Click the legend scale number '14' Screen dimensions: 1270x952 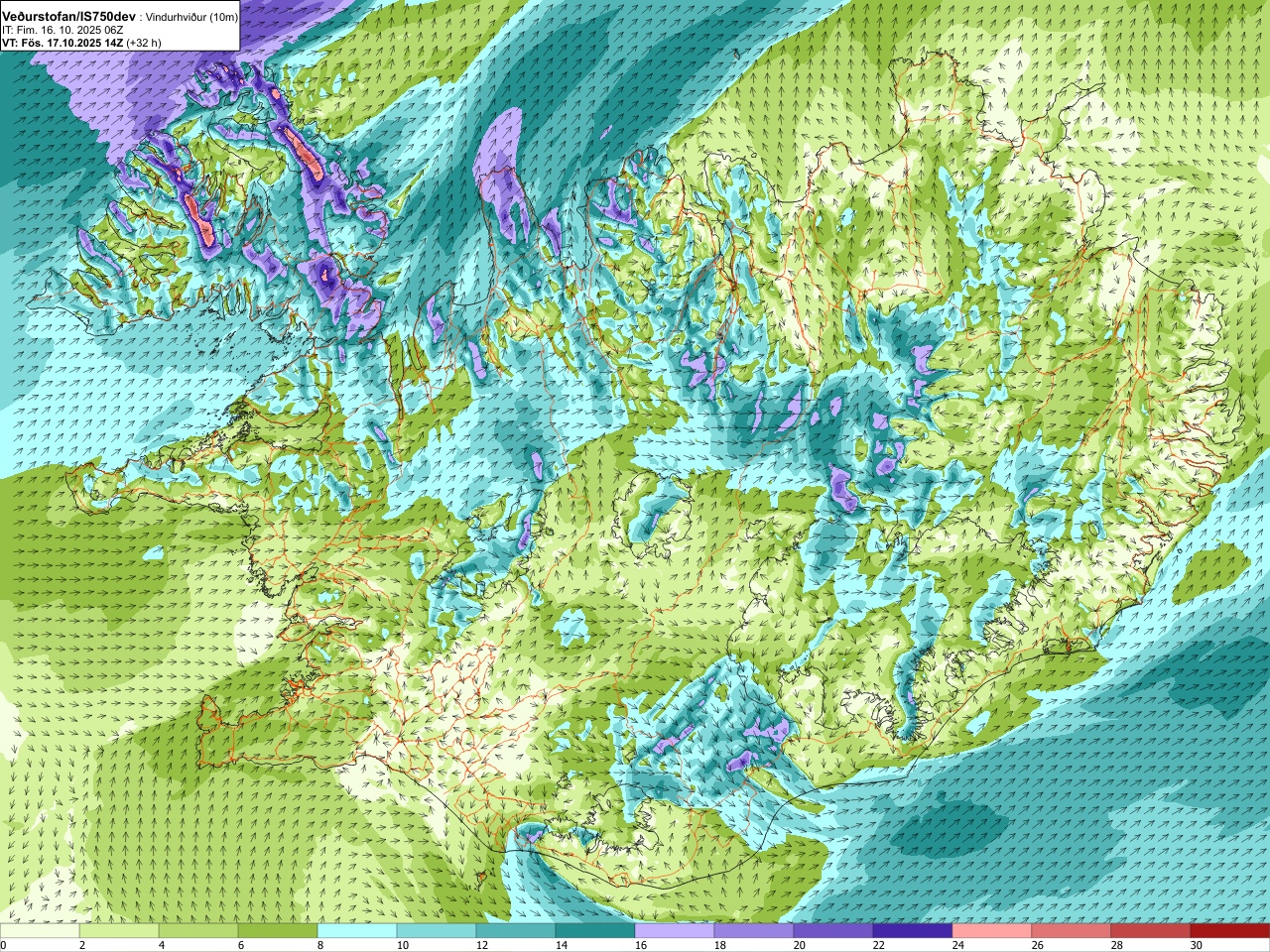pyautogui.click(x=562, y=945)
